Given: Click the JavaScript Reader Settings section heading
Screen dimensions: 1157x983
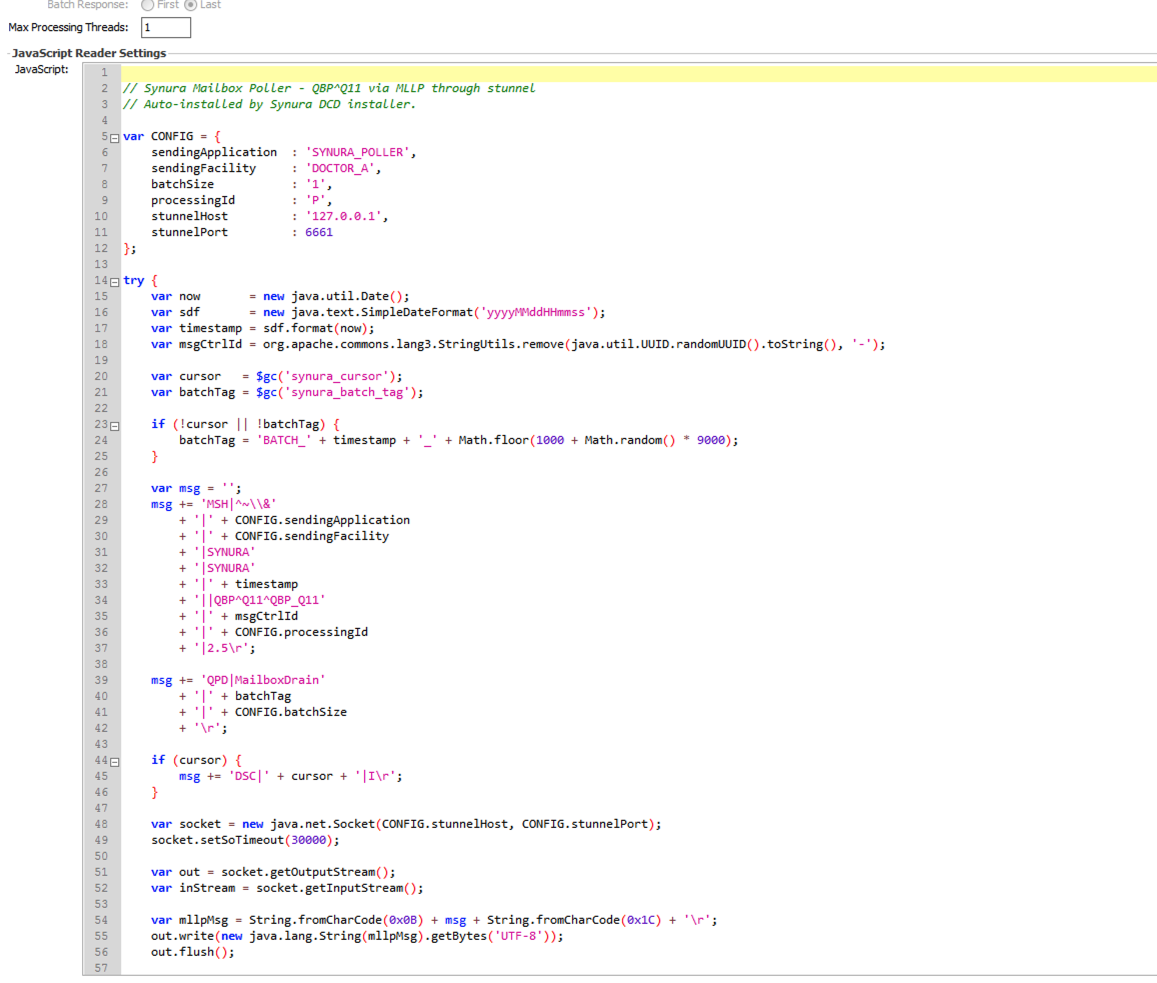Looking at the screenshot, I should tap(89, 53).
